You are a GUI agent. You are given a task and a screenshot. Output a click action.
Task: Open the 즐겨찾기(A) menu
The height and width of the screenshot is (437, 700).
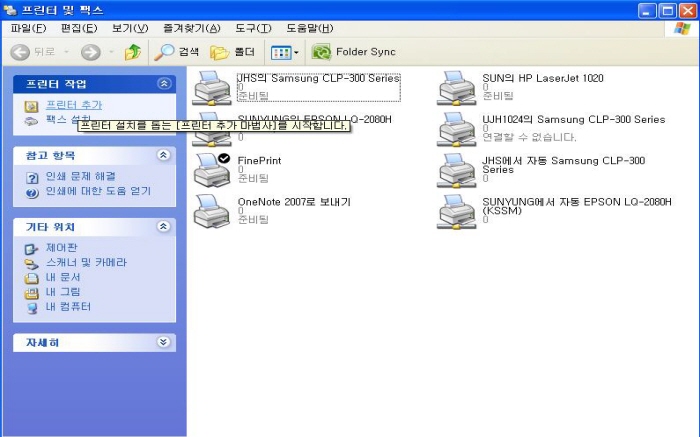coord(192,29)
